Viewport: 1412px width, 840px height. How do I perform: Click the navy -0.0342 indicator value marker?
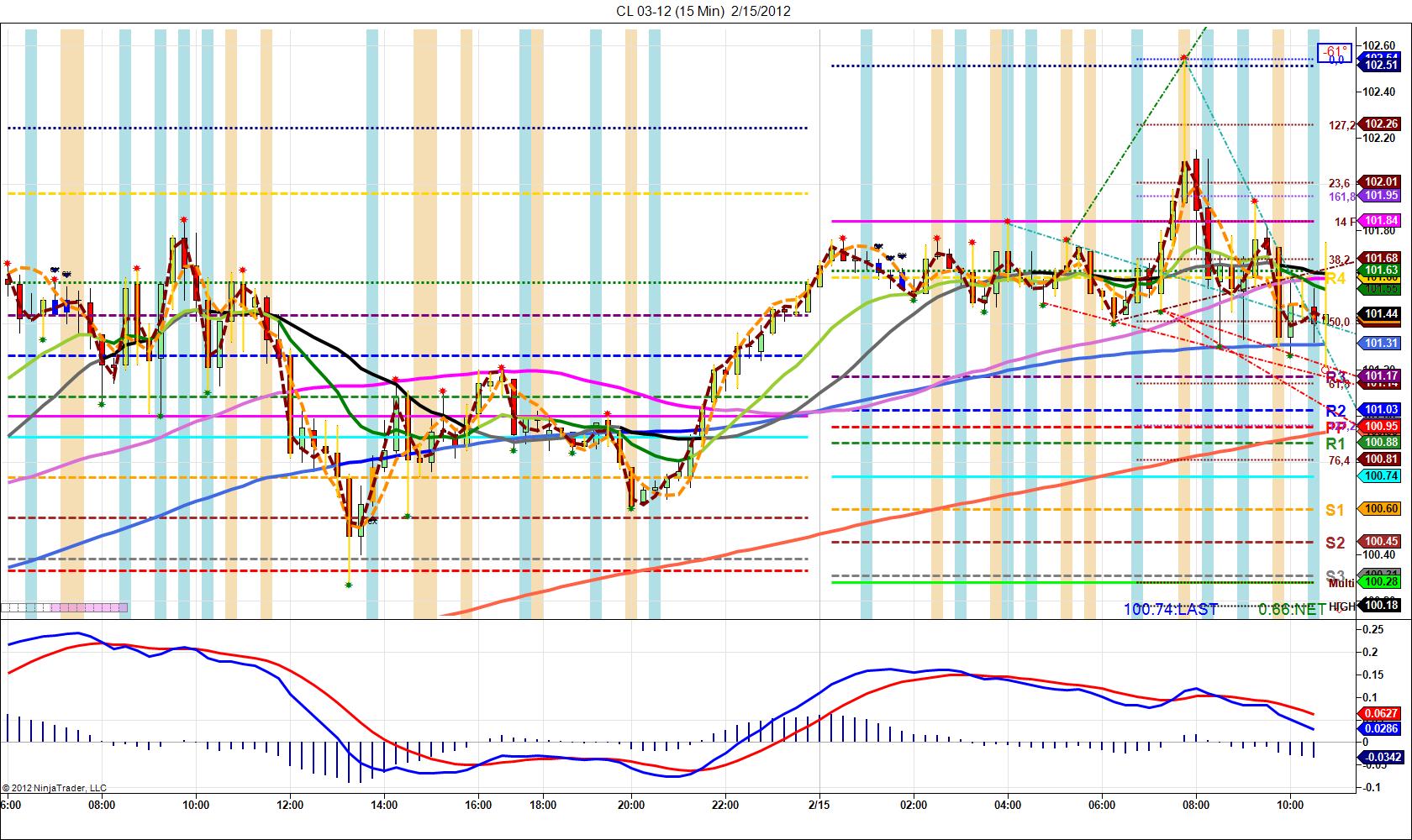pos(1381,757)
